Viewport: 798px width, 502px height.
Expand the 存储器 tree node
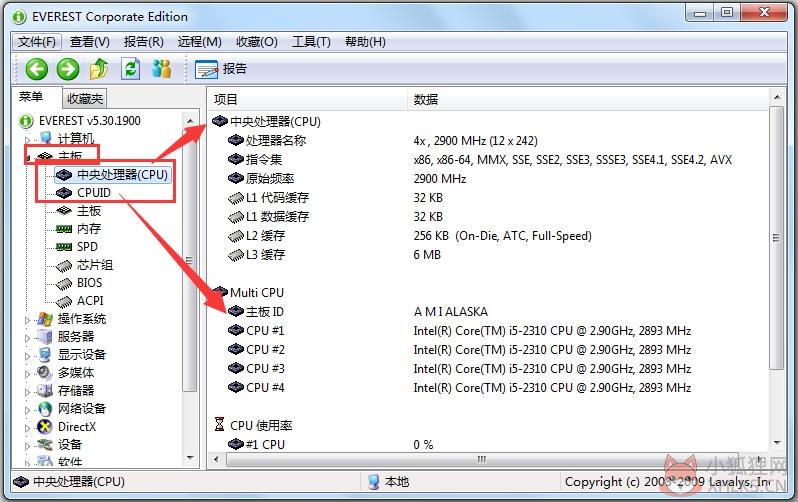tap(27, 392)
